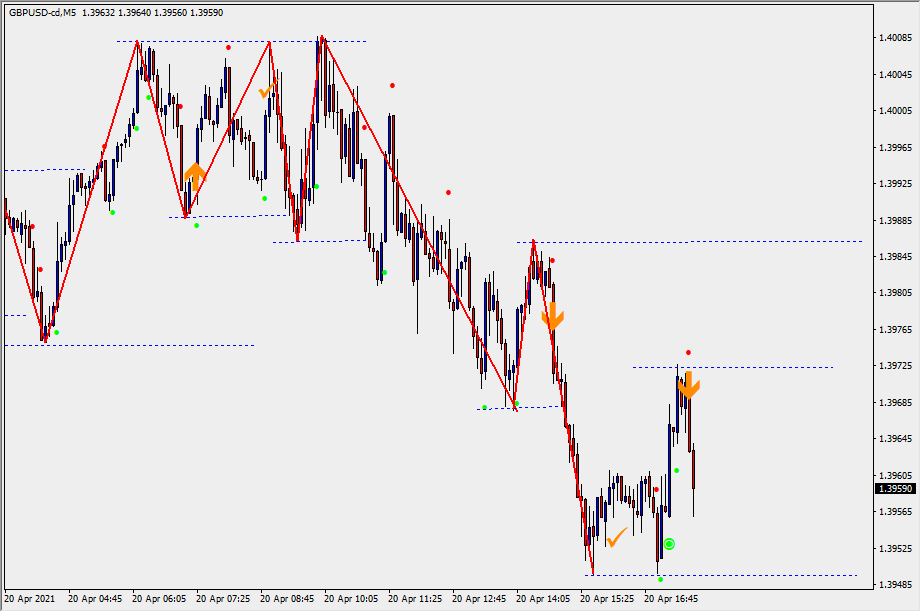This screenshot has height=612, width=921.
Task: Click the orange checkmark near the chart top
Action: 265,92
